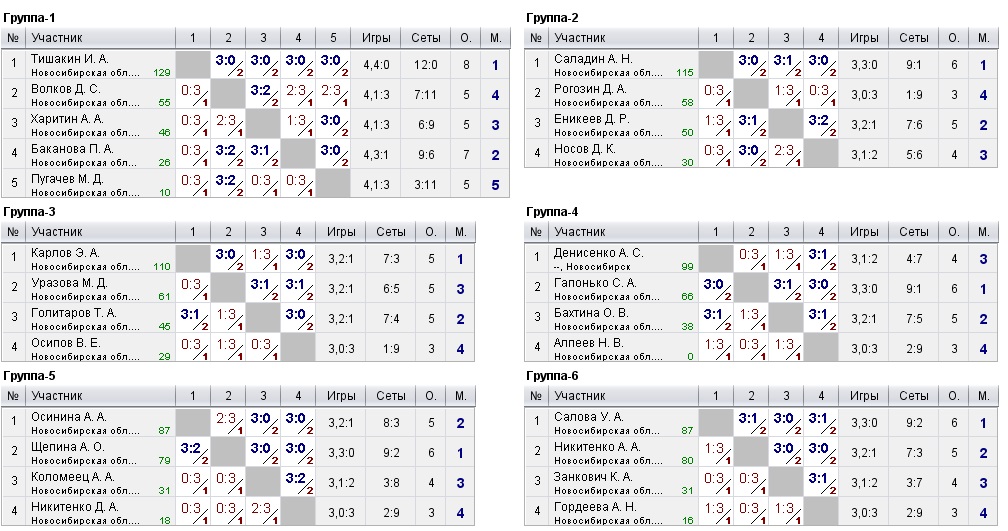The height and width of the screenshot is (531, 1008).
Task: Select participant Баканова П. А.
Action: tap(72, 149)
